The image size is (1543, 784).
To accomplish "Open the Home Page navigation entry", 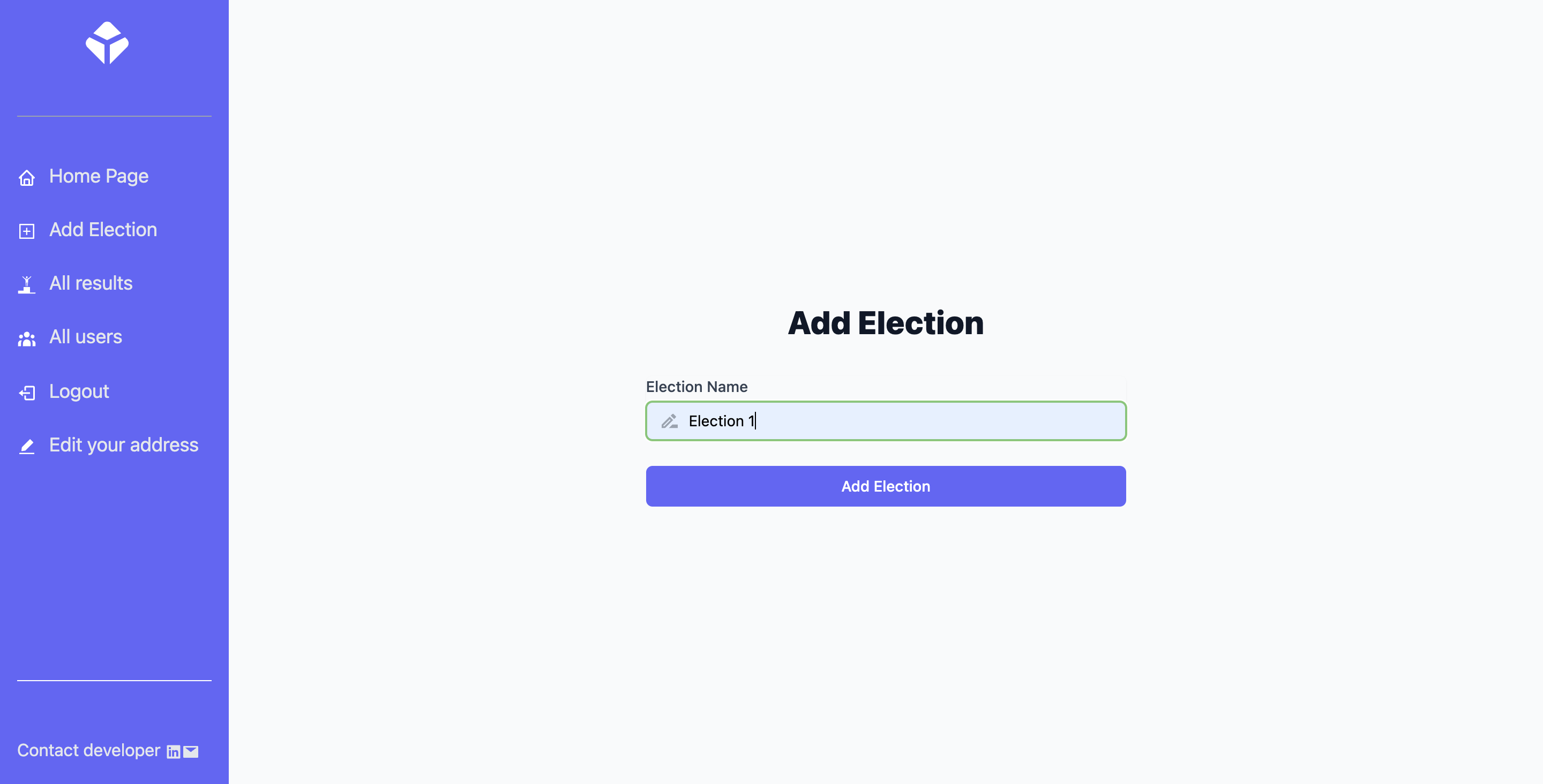I will click(99, 176).
